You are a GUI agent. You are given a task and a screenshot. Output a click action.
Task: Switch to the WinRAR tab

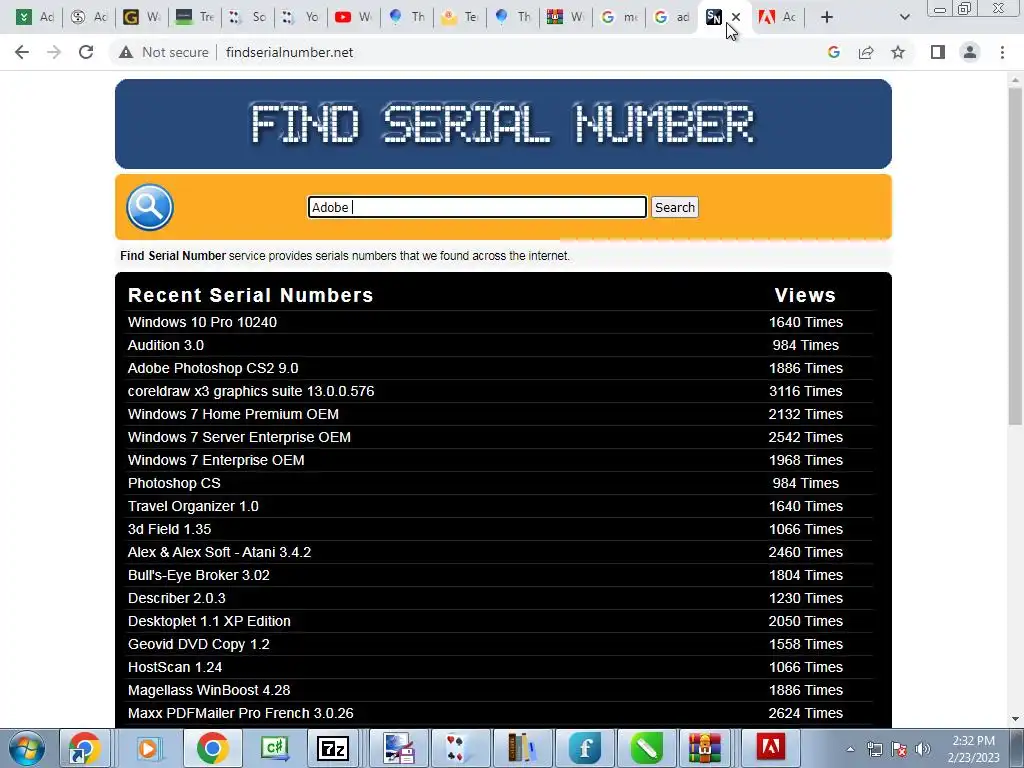tap(565, 17)
